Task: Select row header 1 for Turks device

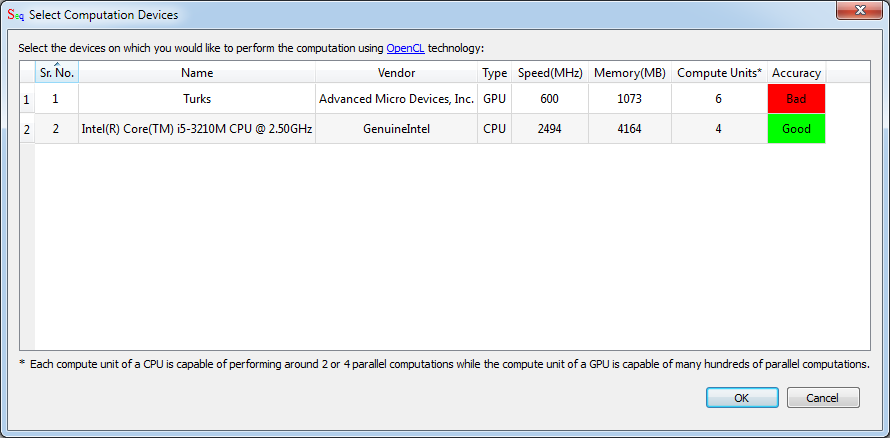Action: [27, 99]
